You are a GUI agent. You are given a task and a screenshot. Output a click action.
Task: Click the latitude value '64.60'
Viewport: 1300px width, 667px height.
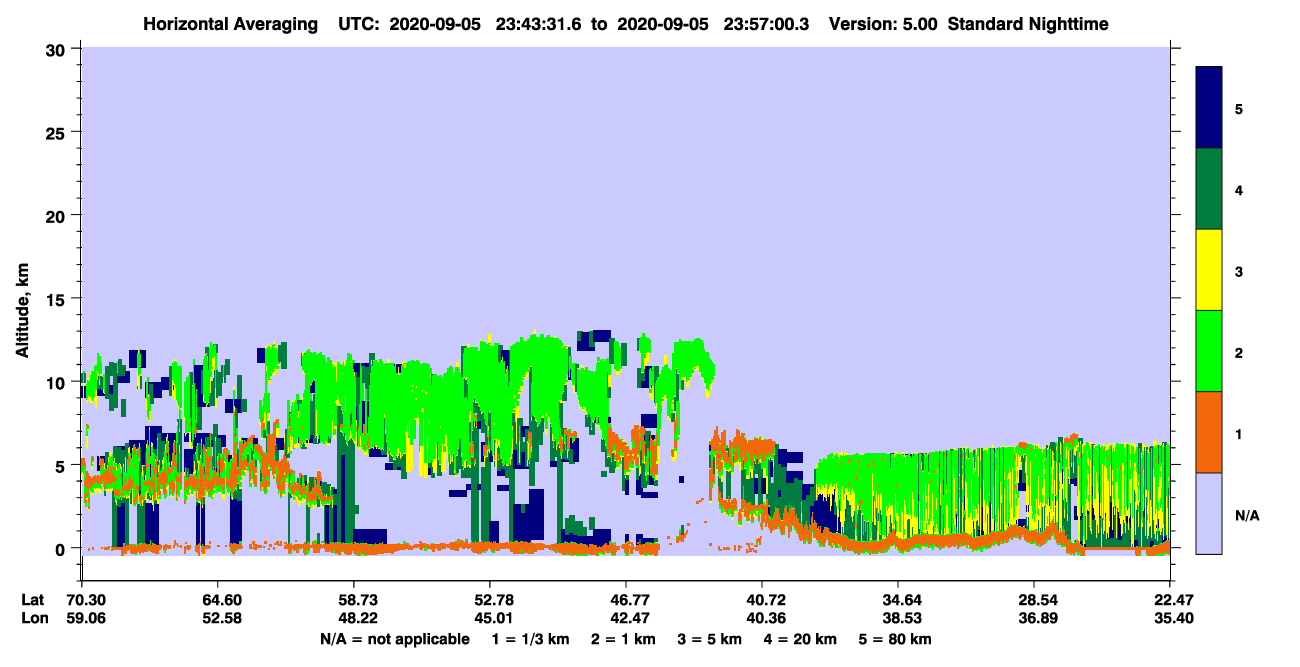coord(218,600)
